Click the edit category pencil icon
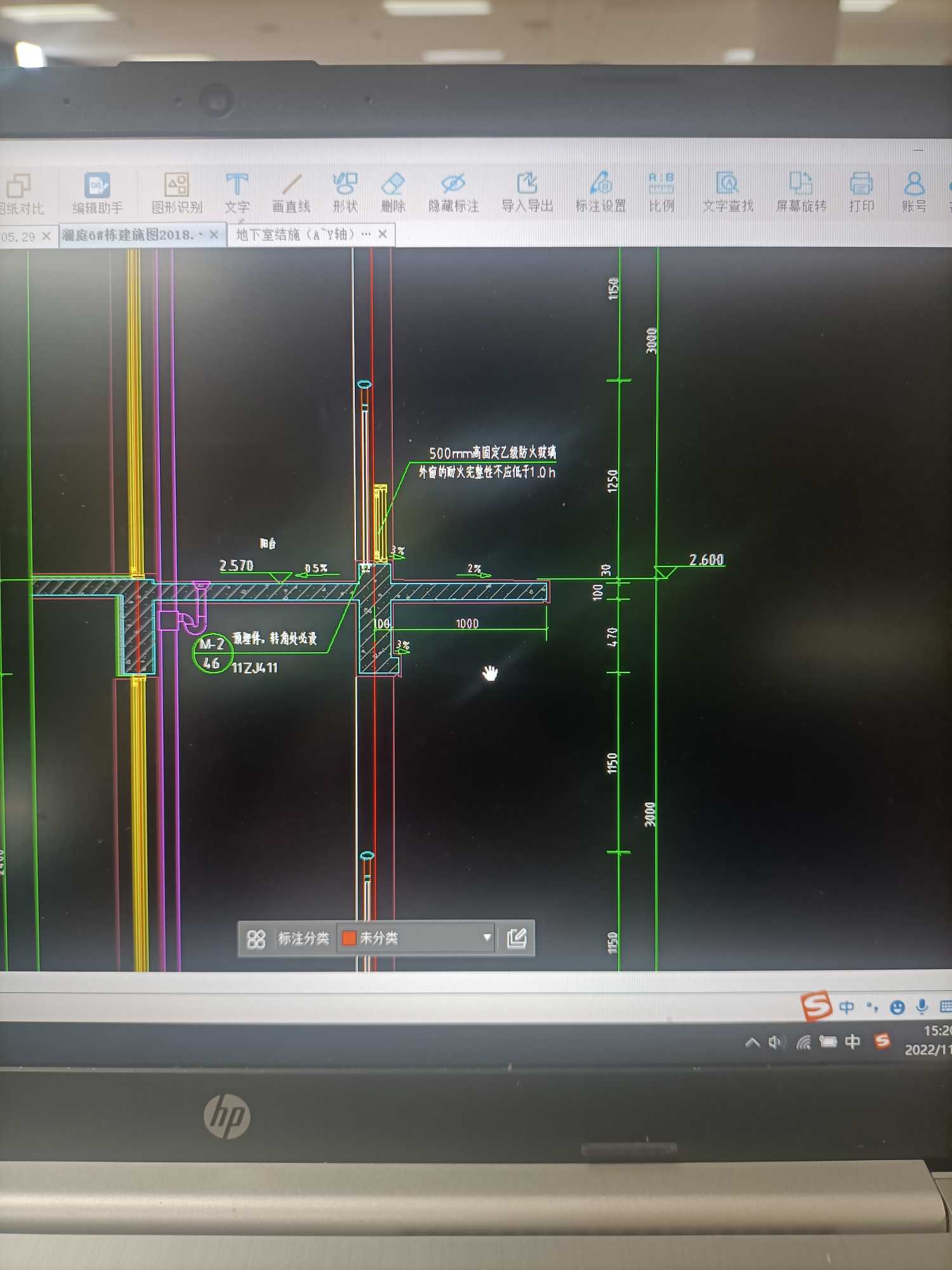This screenshot has height=1270, width=952. tap(517, 938)
